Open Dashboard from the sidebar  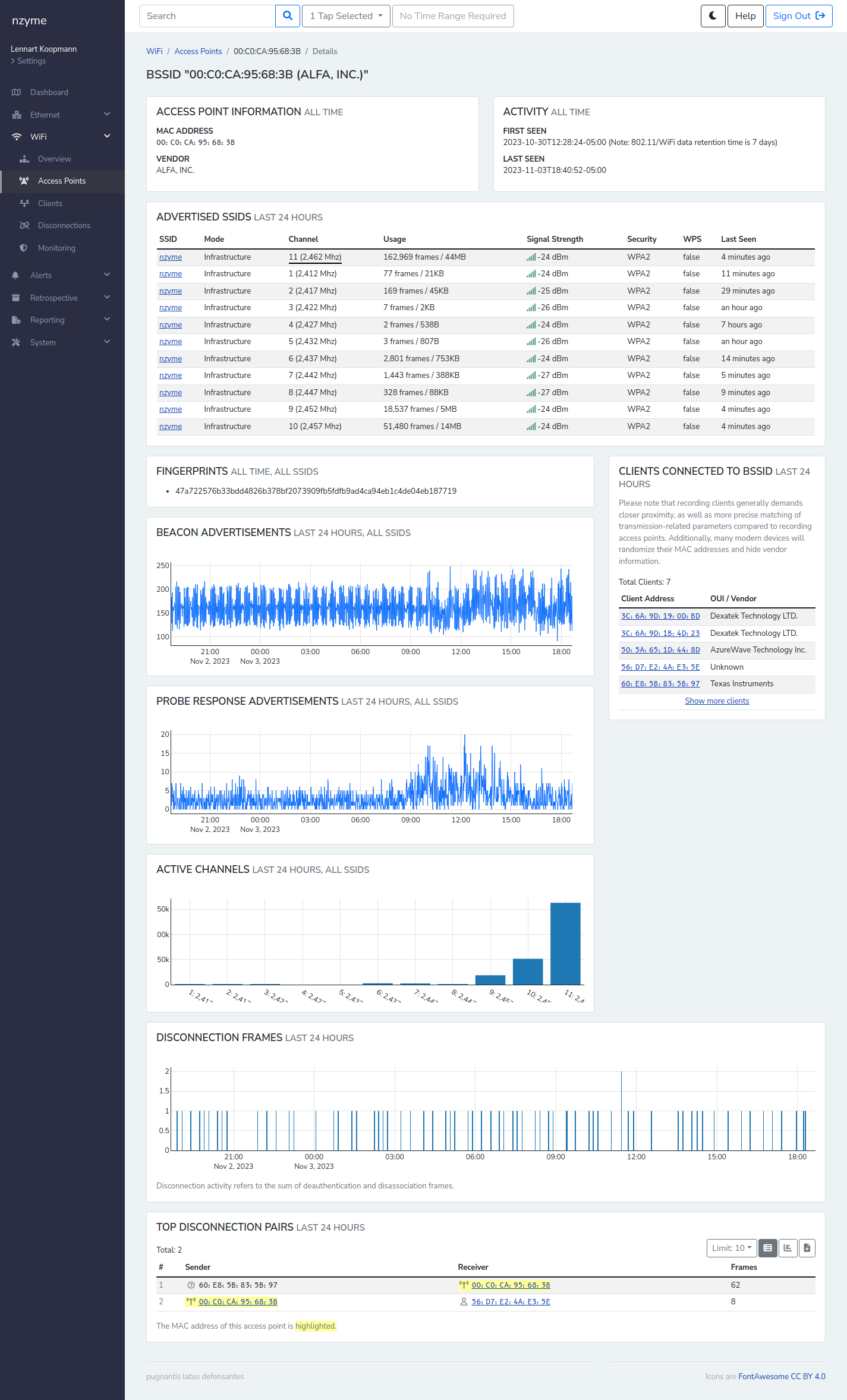click(49, 92)
